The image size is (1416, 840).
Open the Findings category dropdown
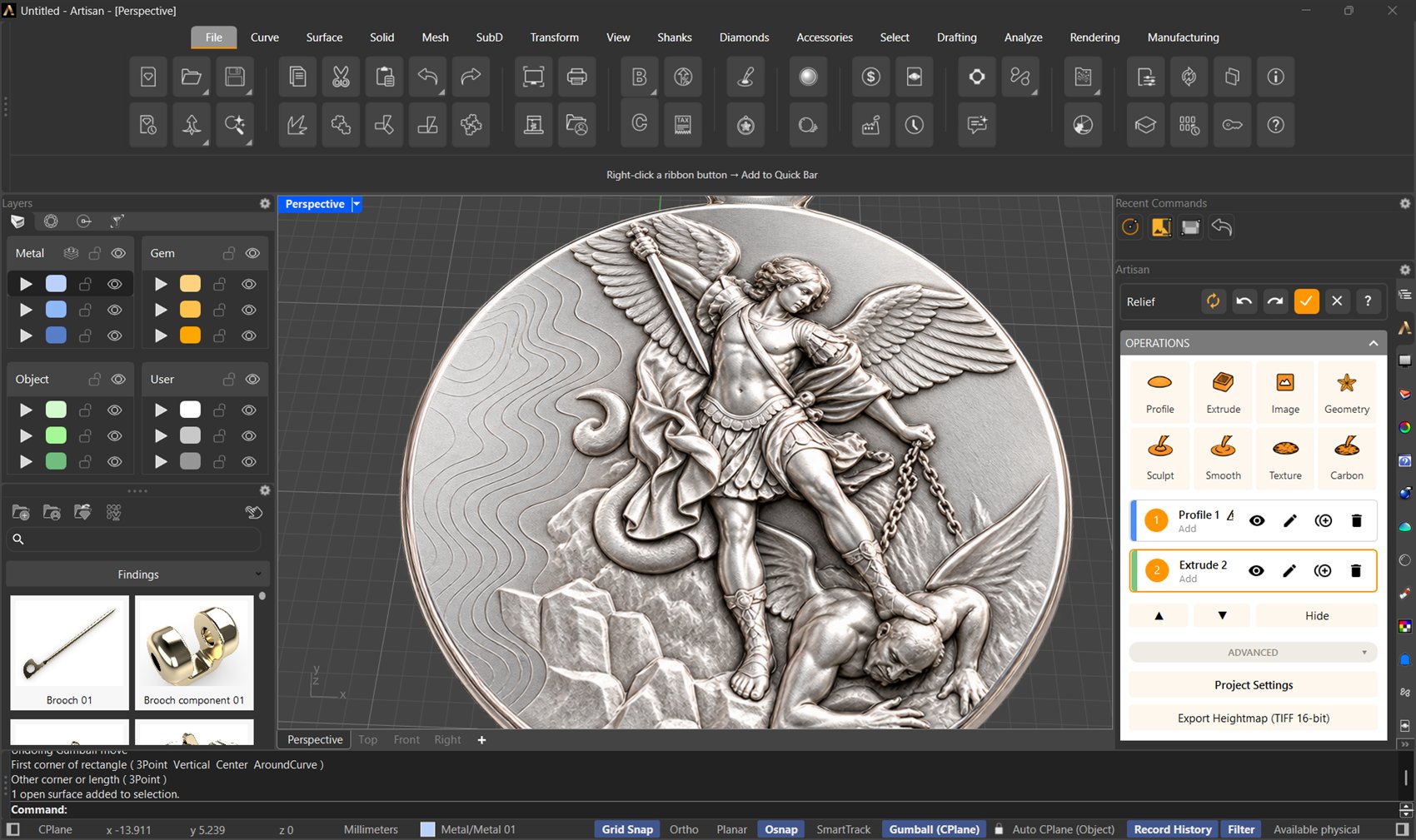(x=137, y=574)
